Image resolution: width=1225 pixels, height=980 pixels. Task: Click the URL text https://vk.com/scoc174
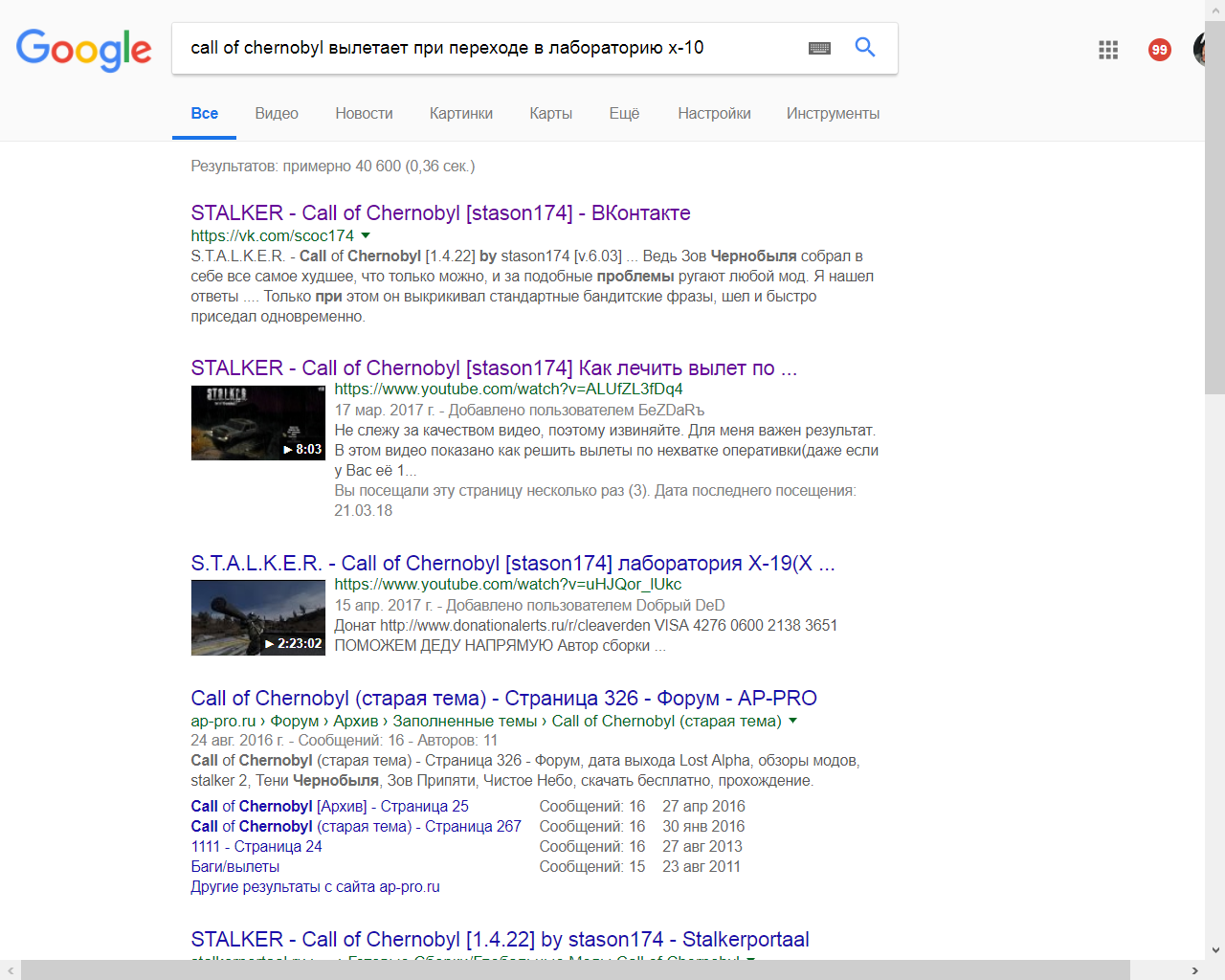[x=272, y=236]
